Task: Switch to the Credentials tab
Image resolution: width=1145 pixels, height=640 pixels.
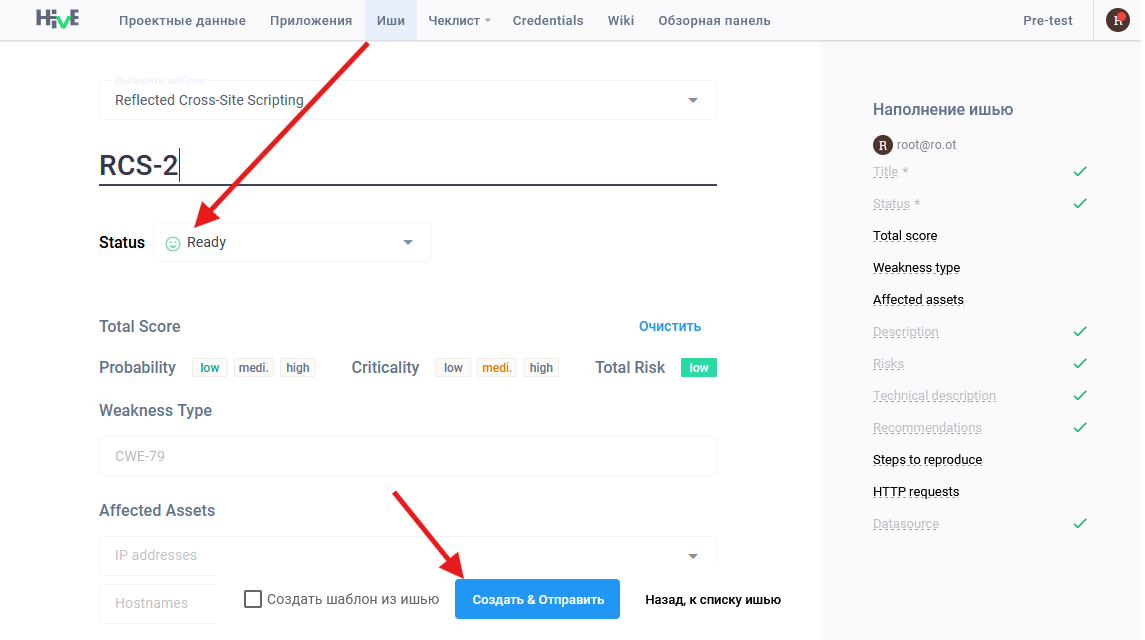Action: pyautogui.click(x=548, y=20)
